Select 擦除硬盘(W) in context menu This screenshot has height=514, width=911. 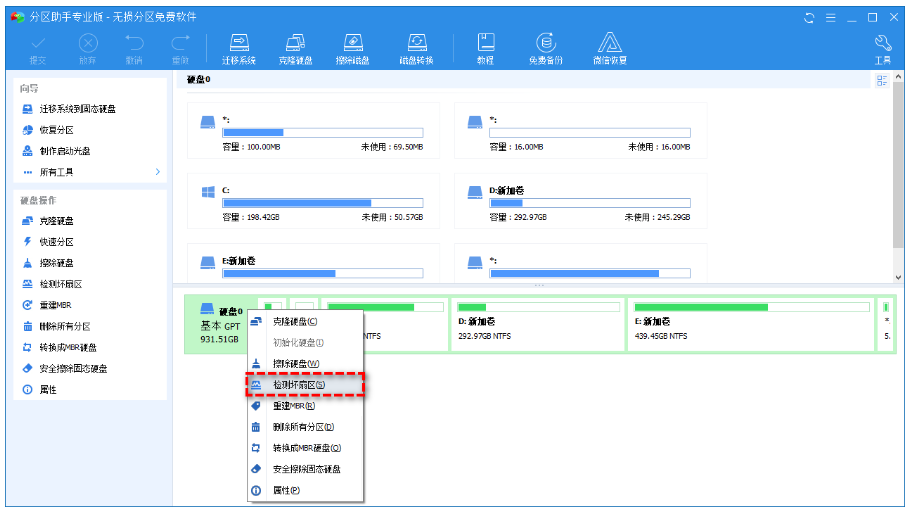[x=306, y=364]
